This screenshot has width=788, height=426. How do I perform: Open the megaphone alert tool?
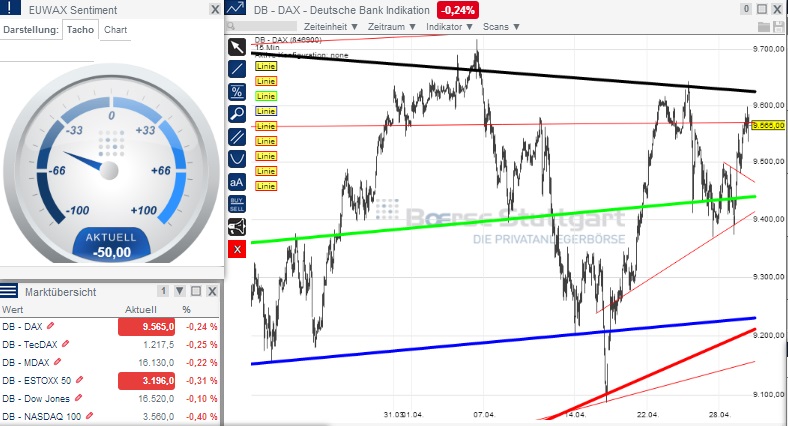click(x=237, y=227)
